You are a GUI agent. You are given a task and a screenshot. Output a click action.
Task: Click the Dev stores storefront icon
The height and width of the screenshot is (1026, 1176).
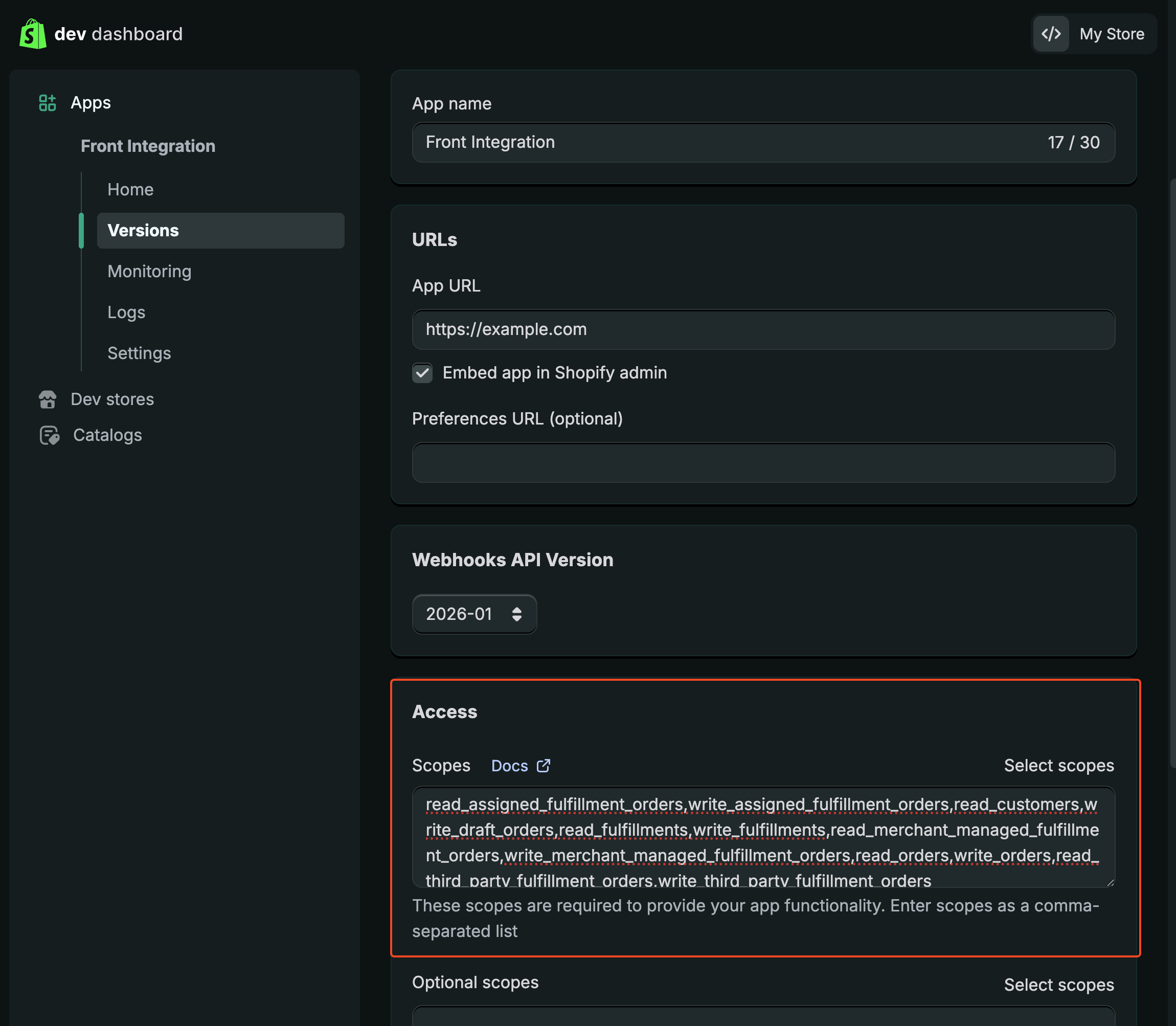(x=48, y=399)
